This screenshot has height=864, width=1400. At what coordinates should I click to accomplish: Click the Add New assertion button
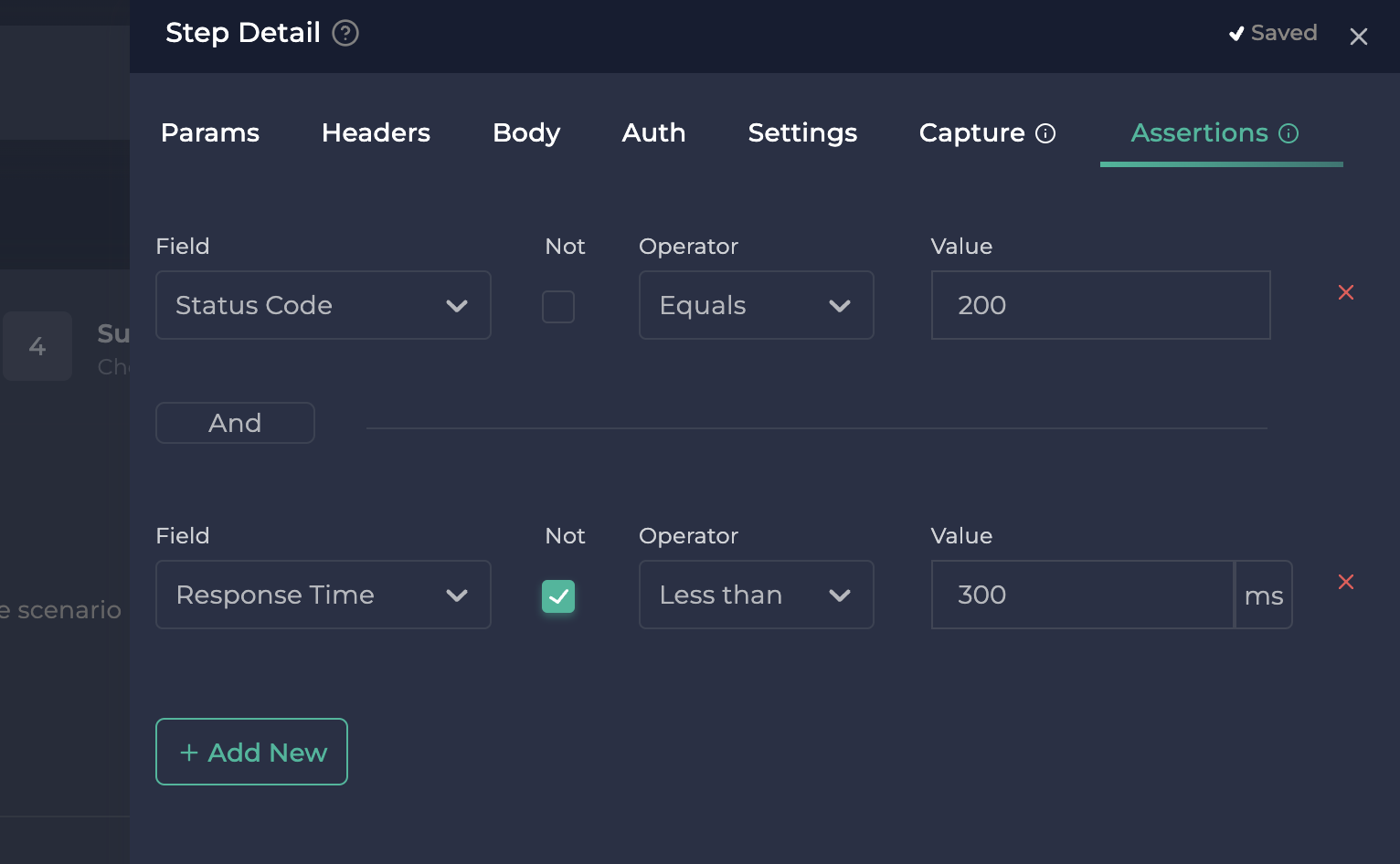coord(251,752)
